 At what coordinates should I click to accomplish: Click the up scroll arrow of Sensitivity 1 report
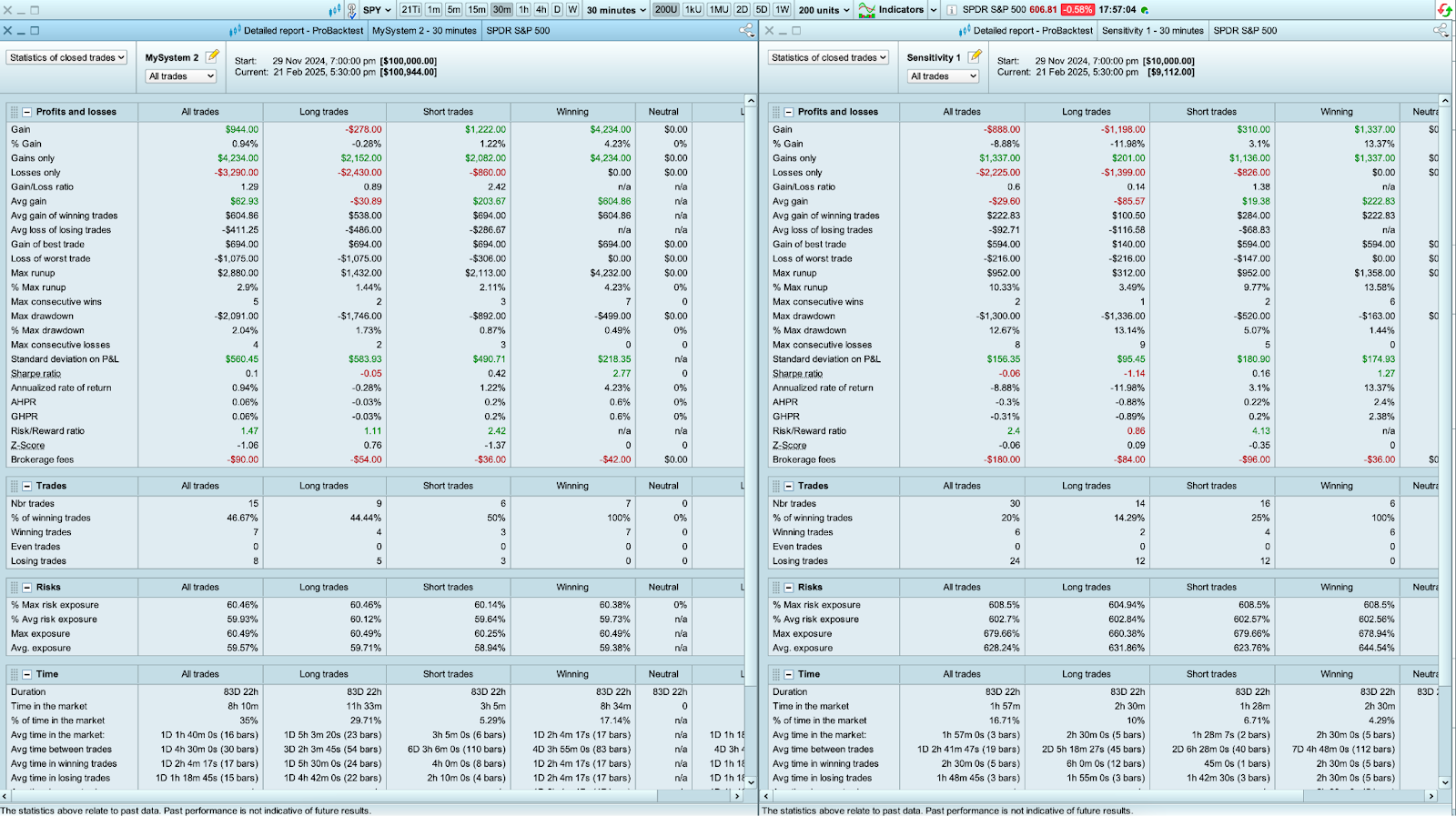point(1445,100)
